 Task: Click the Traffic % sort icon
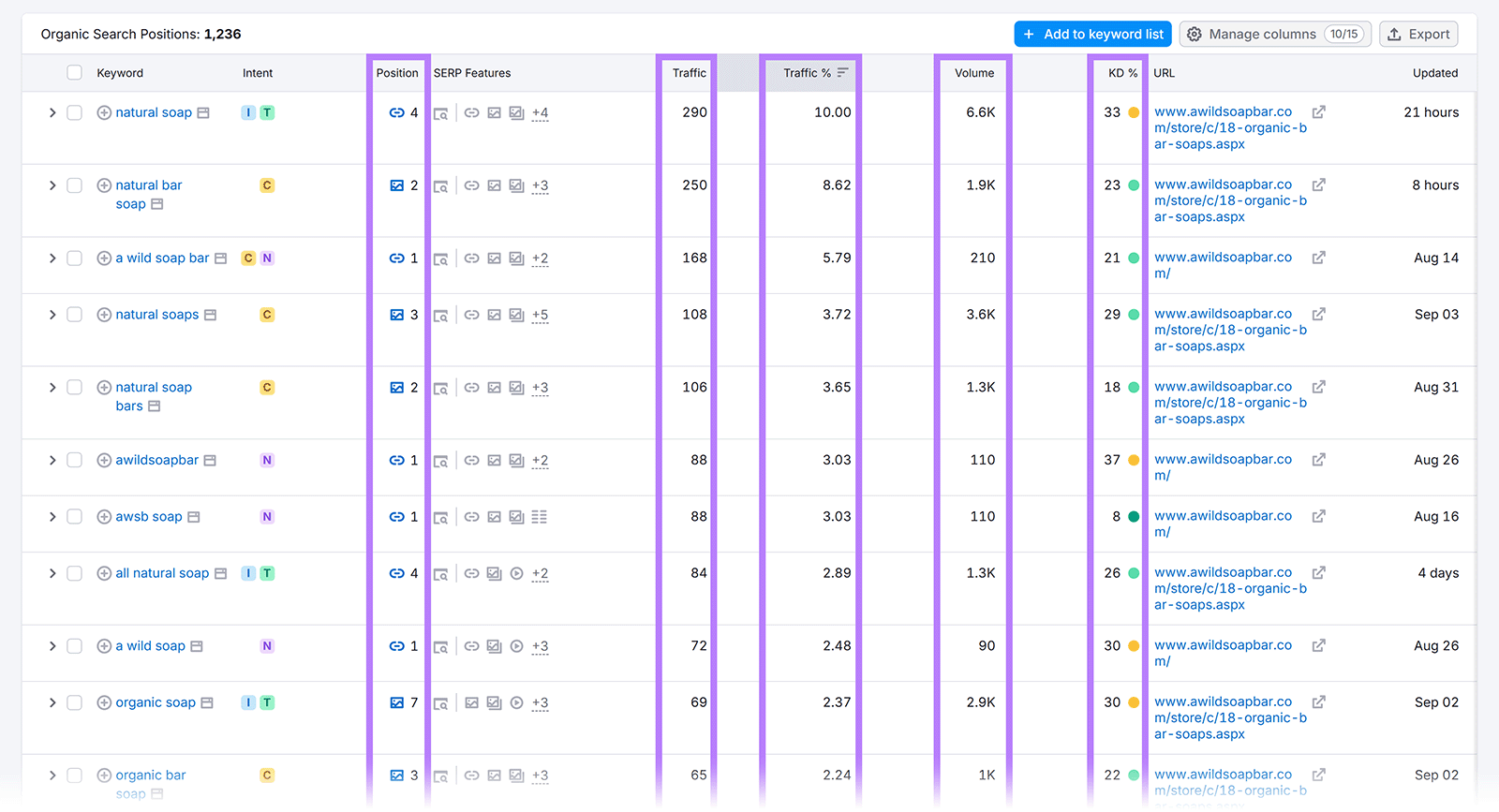(x=842, y=73)
